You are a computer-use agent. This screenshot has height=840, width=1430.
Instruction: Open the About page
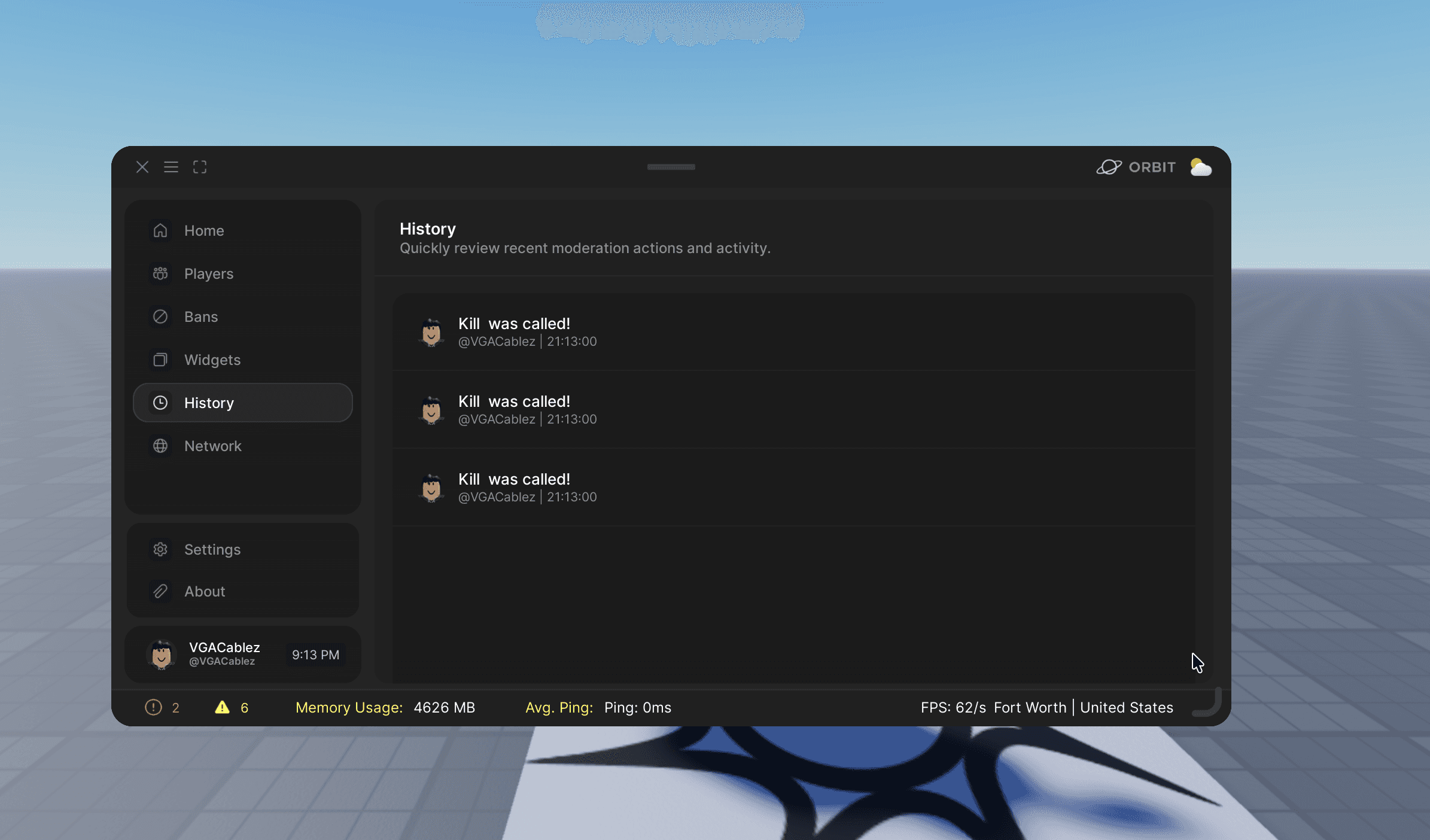tap(204, 592)
